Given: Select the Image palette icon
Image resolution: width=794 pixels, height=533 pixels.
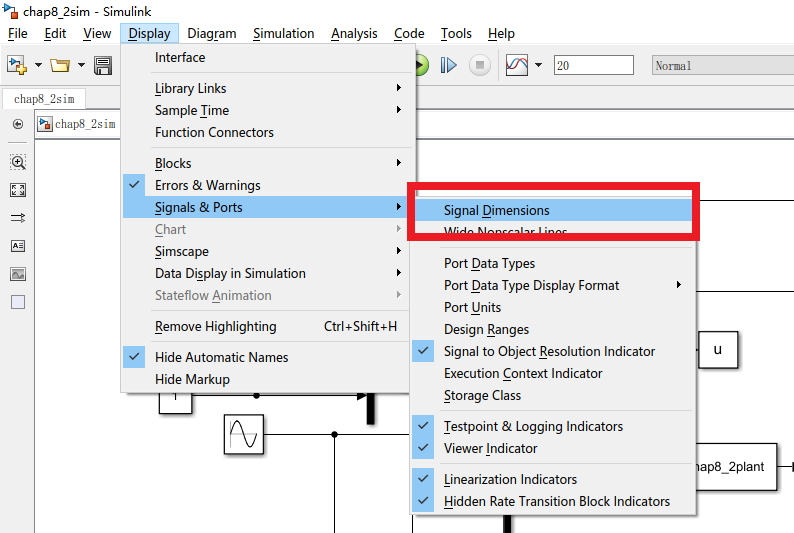Looking at the screenshot, I should (18, 274).
